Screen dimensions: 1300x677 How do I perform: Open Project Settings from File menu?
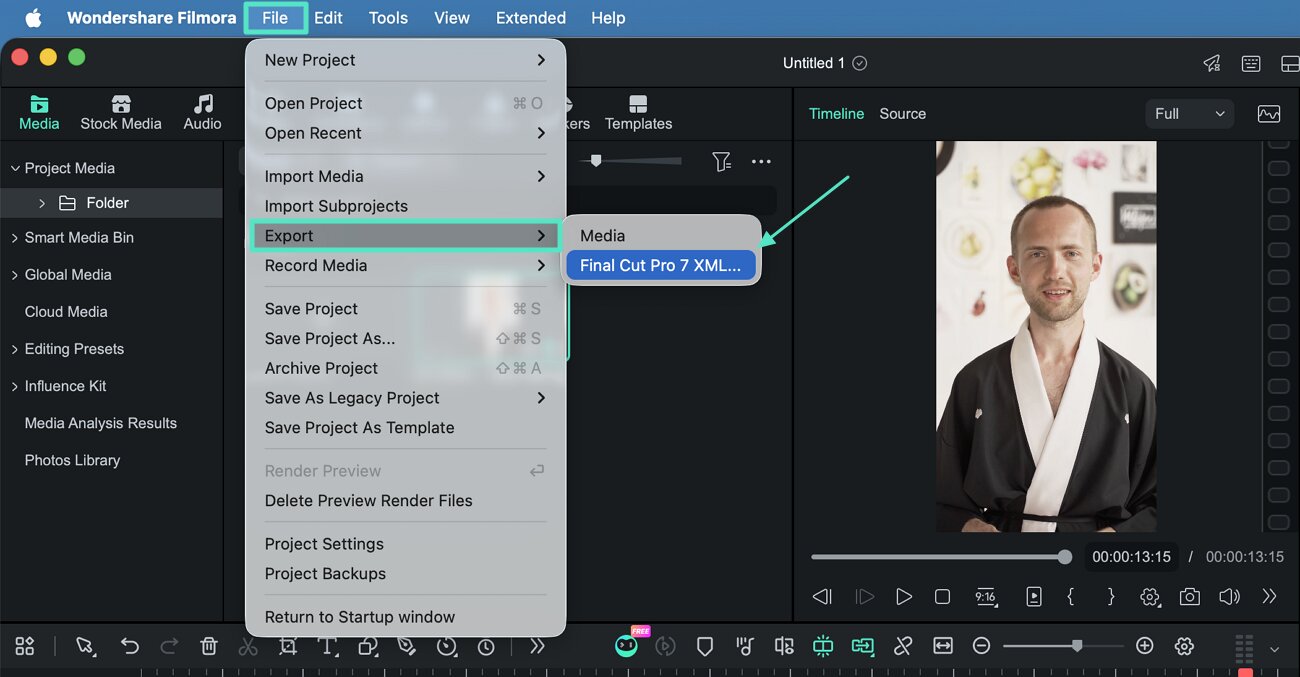click(x=405, y=544)
